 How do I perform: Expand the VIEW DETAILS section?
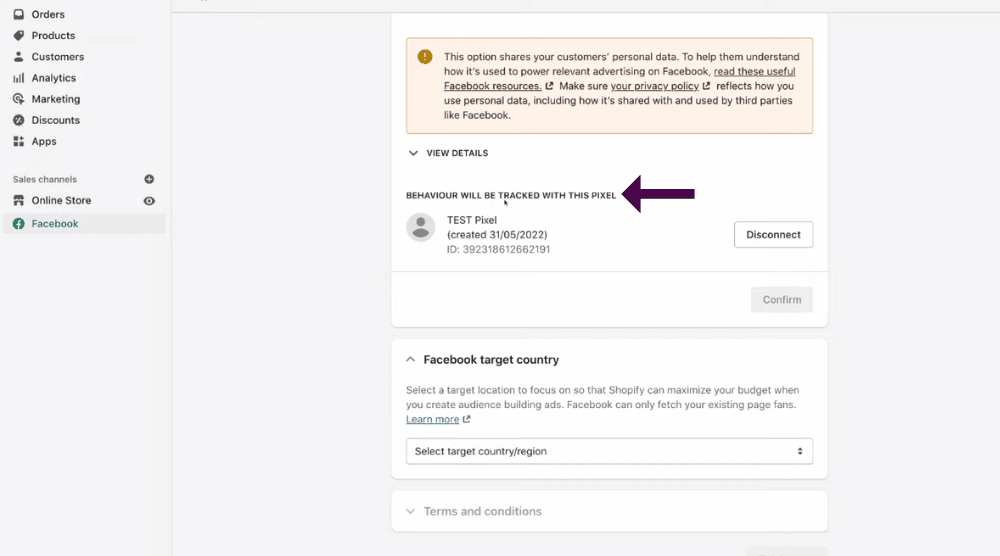click(447, 153)
